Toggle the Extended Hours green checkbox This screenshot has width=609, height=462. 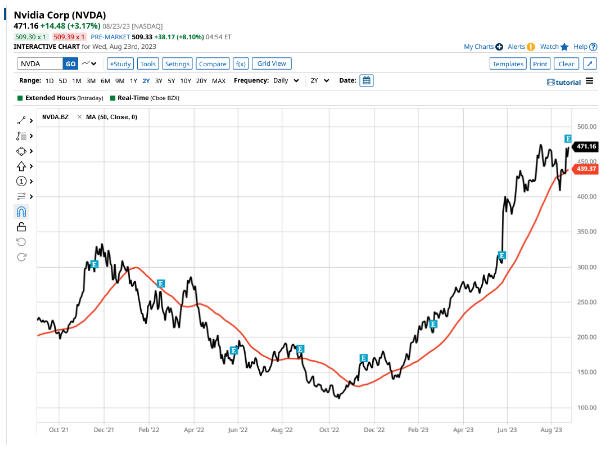coord(20,98)
